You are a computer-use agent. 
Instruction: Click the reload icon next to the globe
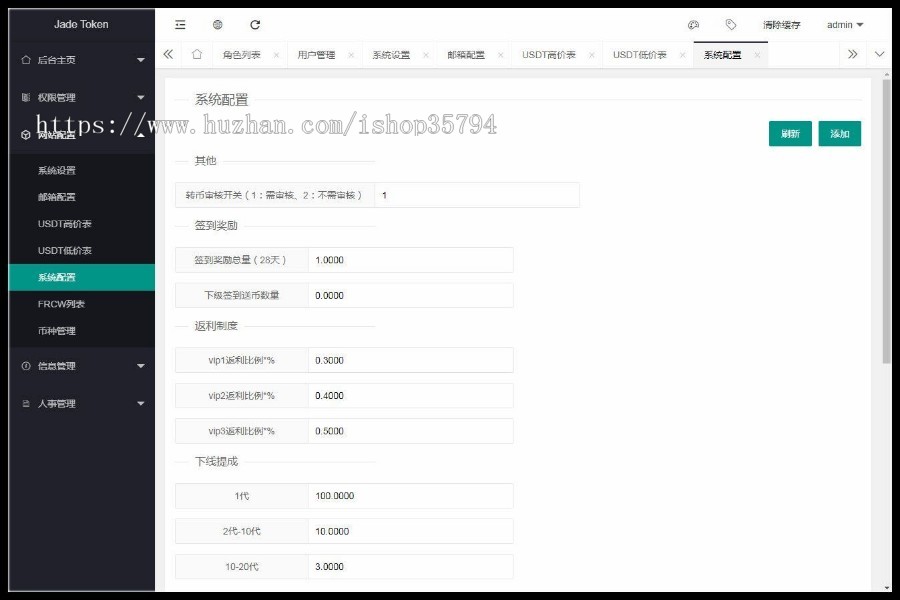[x=255, y=24]
